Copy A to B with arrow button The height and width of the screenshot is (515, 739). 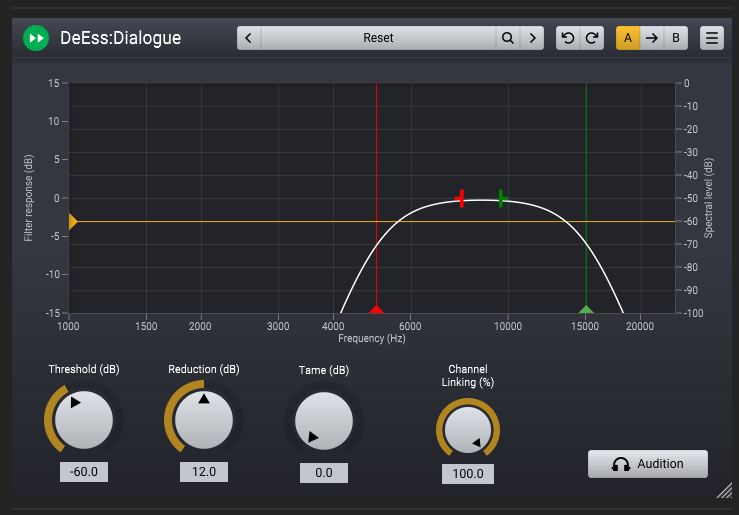click(651, 38)
